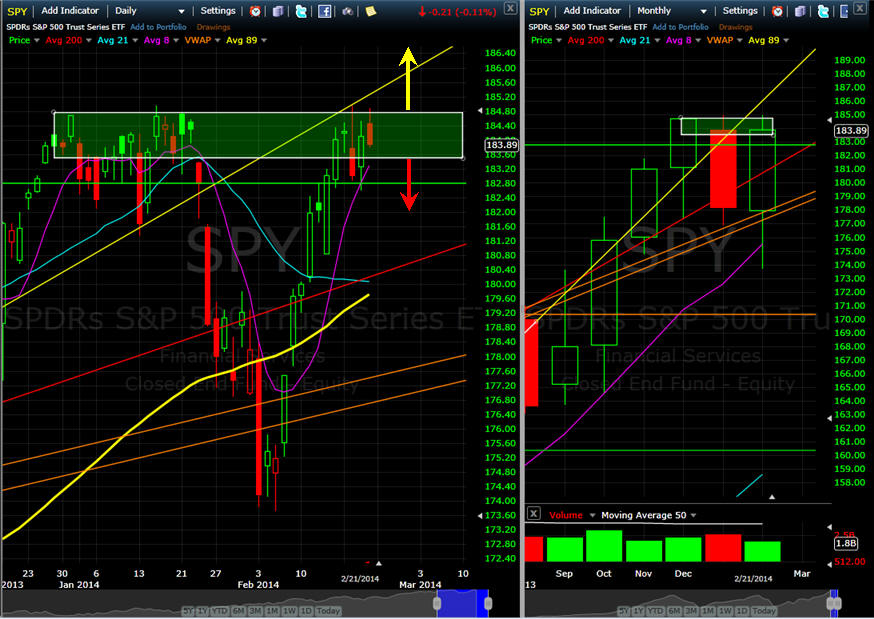This screenshot has width=874, height=619.
Task: Expand Avg 89 options in Daily chart
Action: pos(264,40)
